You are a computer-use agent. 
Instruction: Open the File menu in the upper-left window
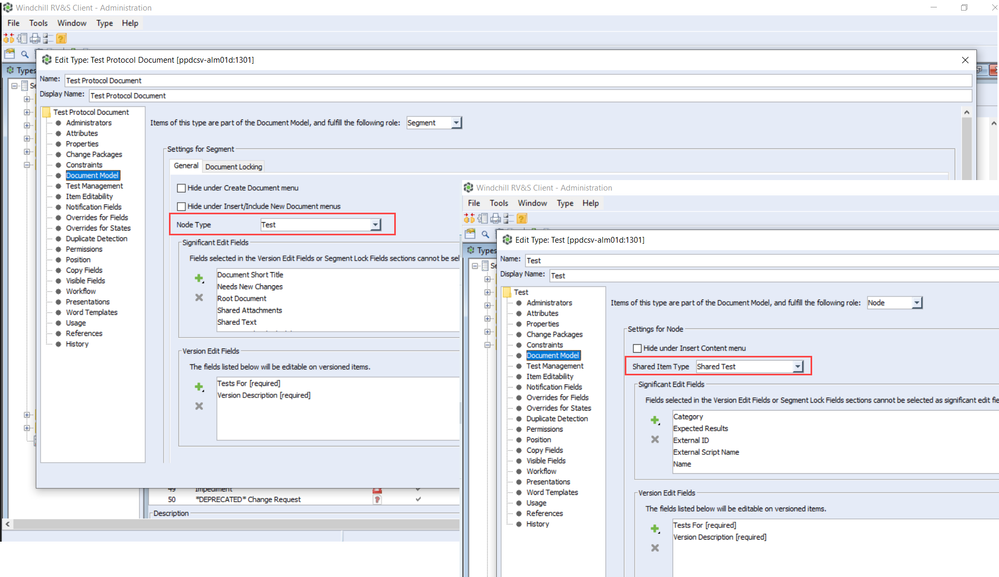click(x=13, y=23)
